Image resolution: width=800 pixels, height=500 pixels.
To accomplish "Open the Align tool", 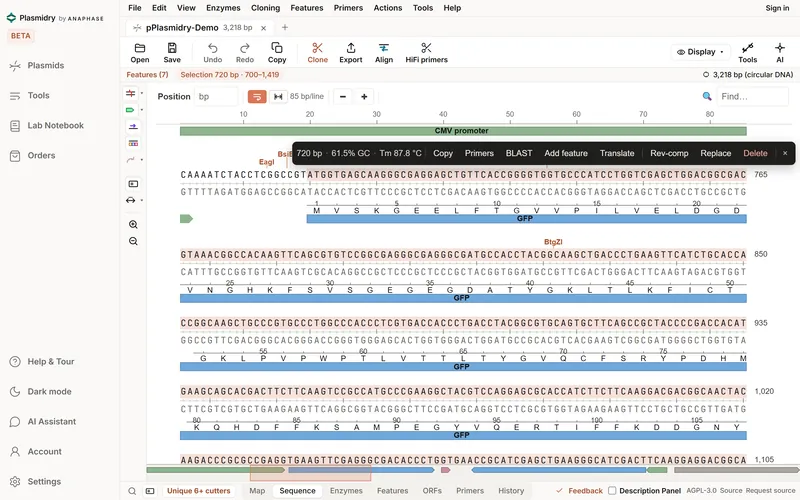I will click(x=384, y=53).
